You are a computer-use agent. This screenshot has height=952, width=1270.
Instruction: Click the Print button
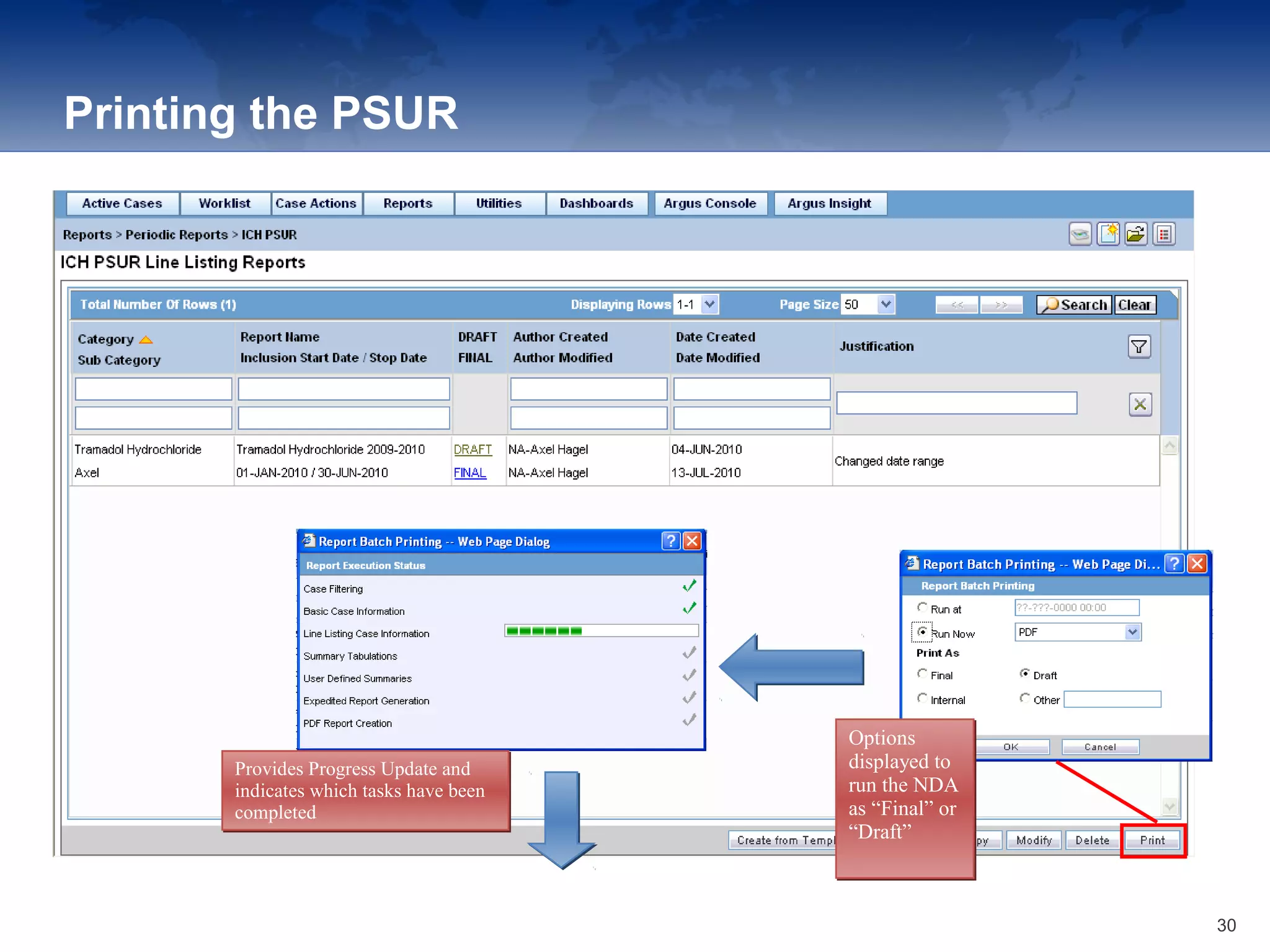pyautogui.click(x=1152, y=840)
